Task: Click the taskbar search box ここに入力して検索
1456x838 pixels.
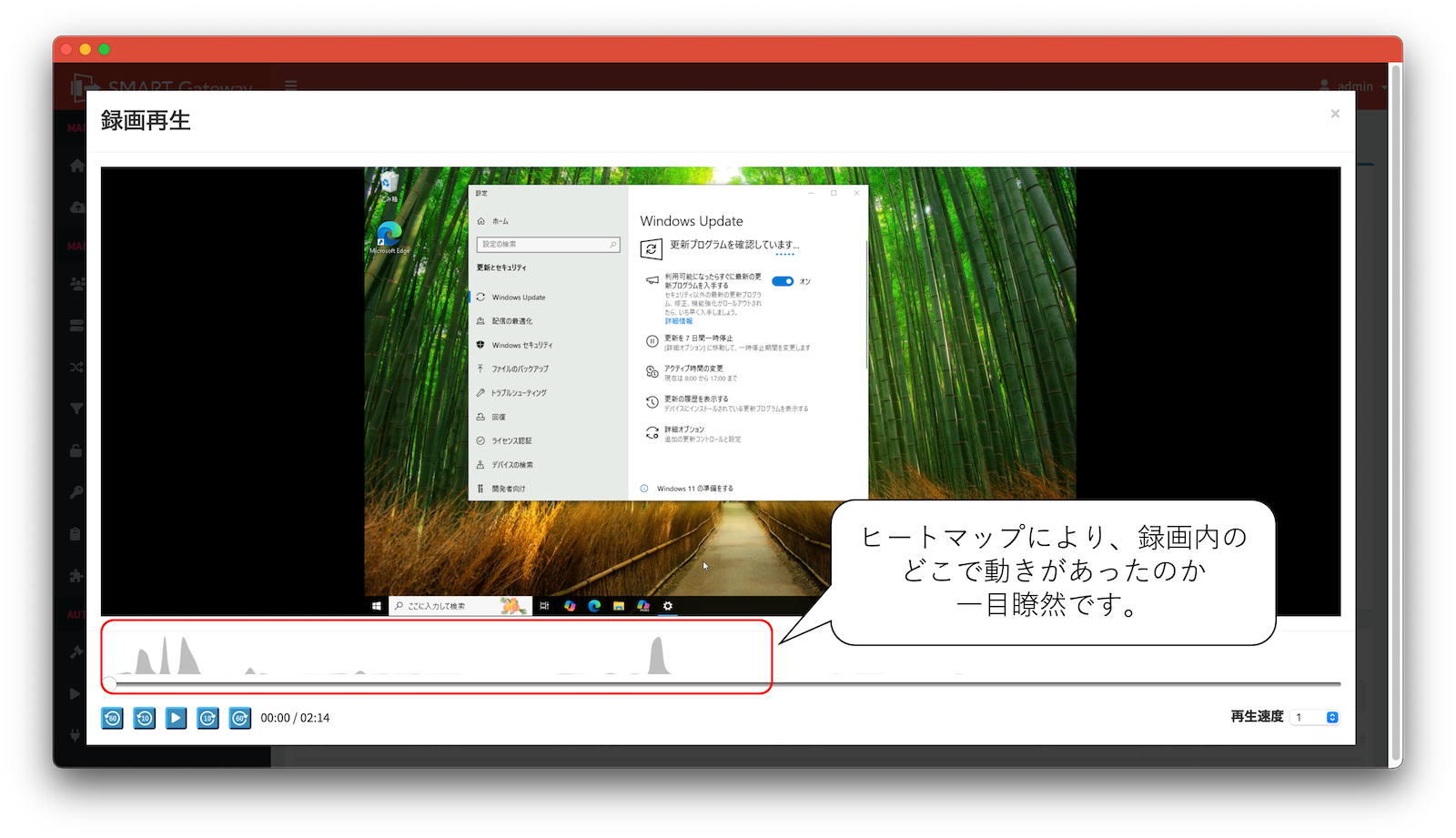Action: click(x=460, y=606)
